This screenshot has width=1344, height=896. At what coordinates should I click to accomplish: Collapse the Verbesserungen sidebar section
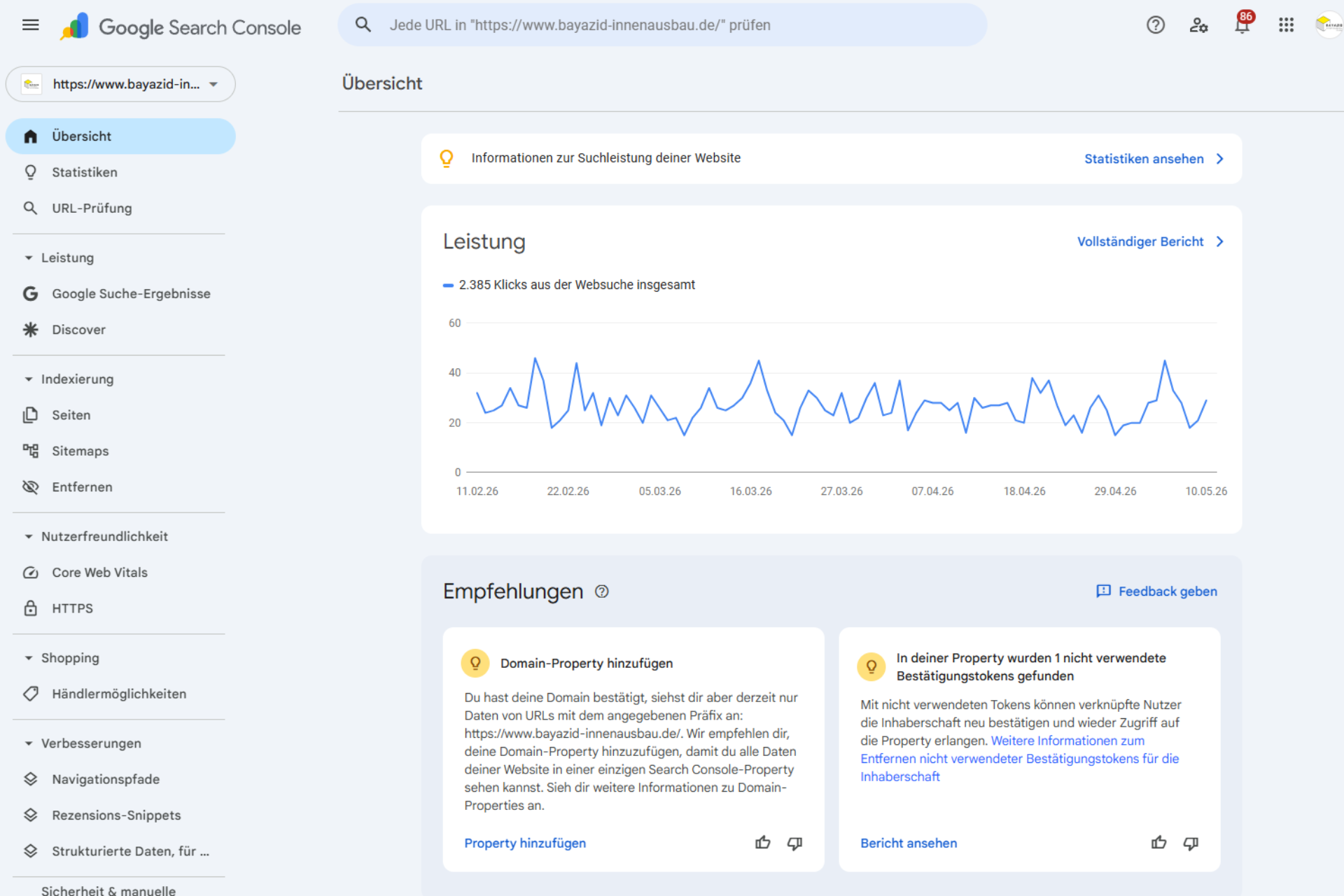(29, 743)
